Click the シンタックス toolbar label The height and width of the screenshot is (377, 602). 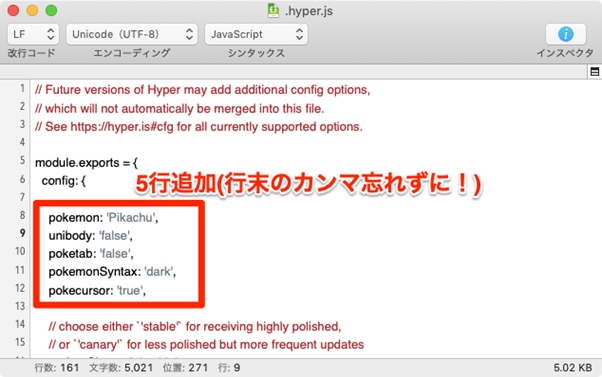tap(256, 53)
